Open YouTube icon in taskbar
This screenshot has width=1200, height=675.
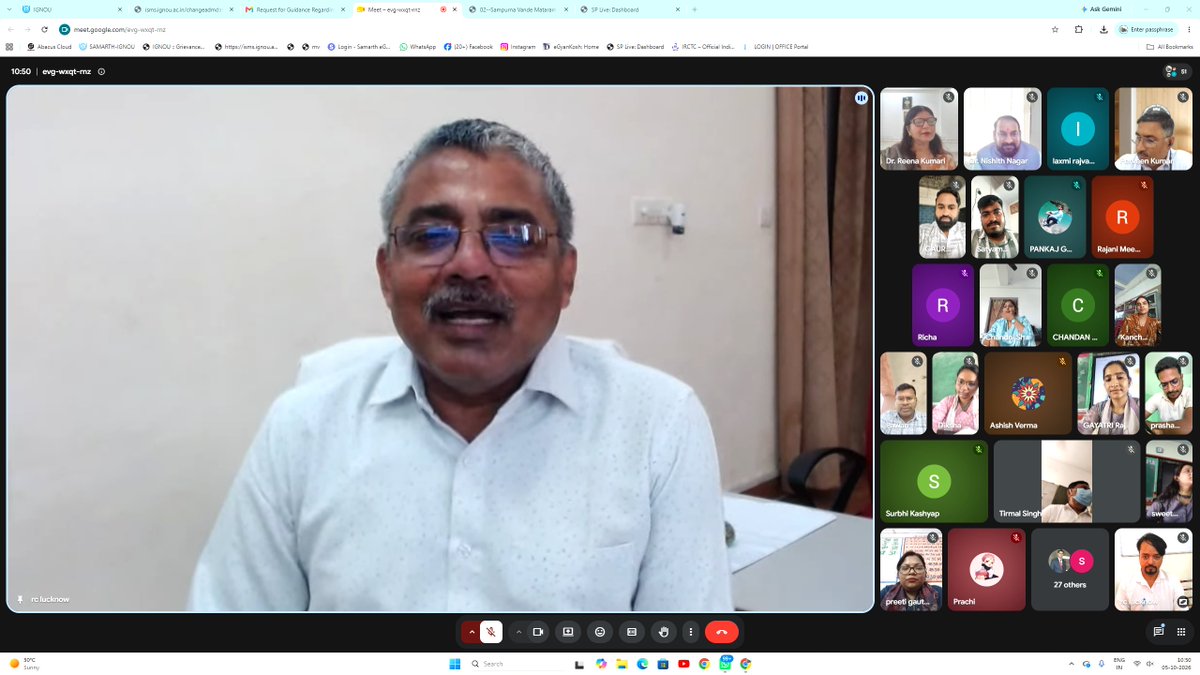(683, 664)
